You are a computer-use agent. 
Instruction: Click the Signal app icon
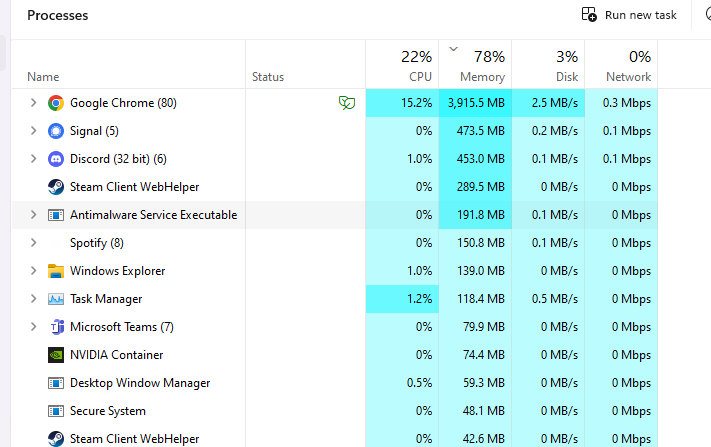56,131
